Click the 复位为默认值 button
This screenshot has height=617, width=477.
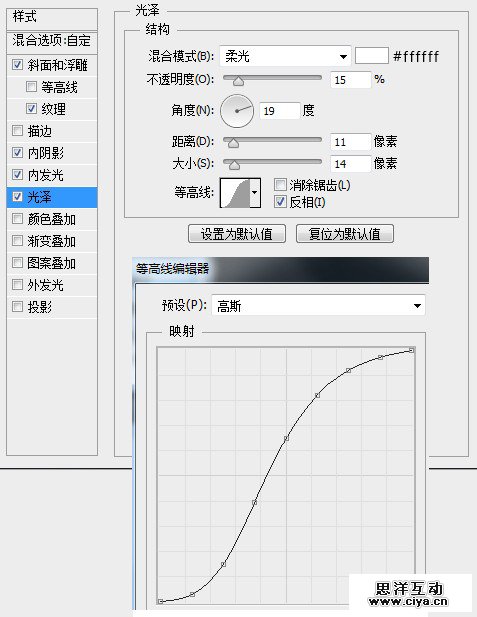345,234
